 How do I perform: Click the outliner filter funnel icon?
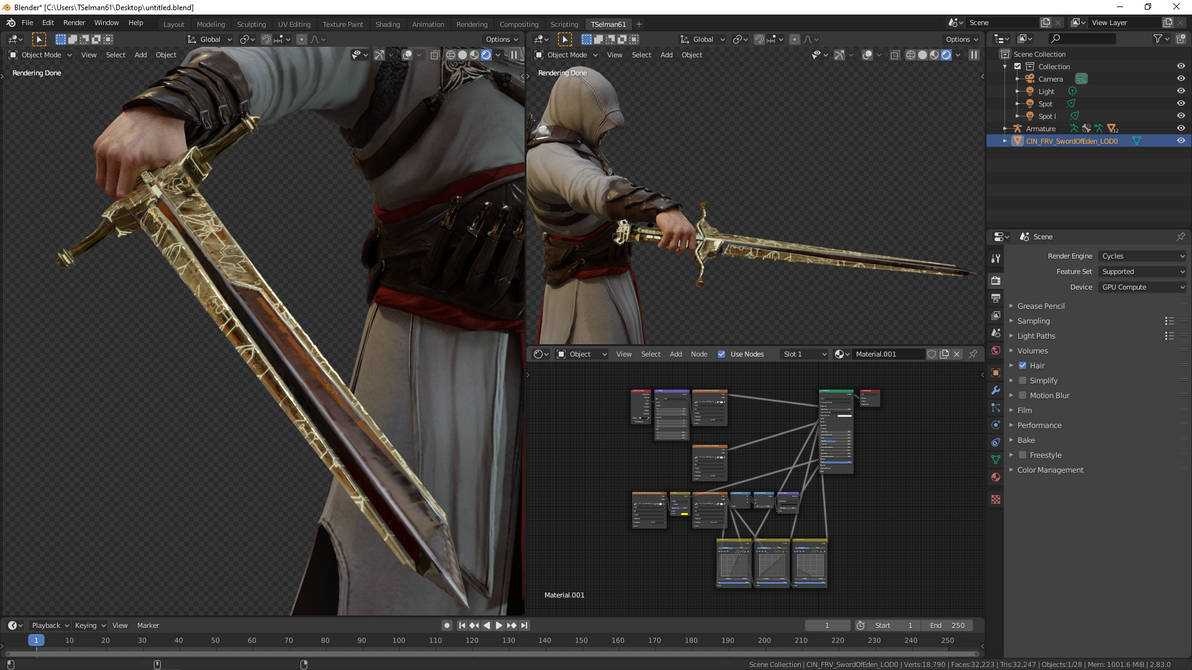point(1157,39)
